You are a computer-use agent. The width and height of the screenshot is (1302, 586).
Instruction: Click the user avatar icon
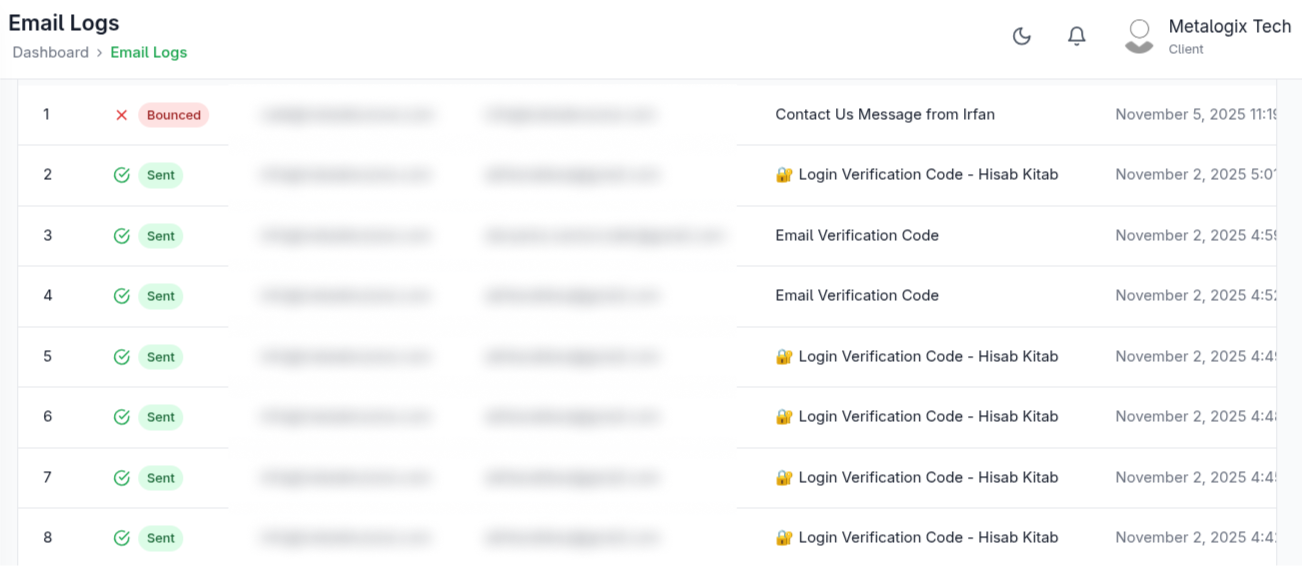(x=1139, y=36)
